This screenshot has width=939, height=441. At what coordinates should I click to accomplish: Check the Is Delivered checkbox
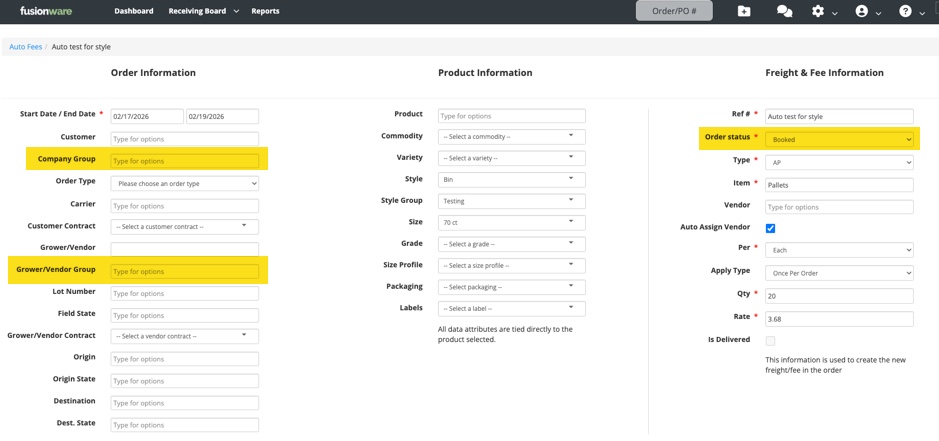coord(770,341)
